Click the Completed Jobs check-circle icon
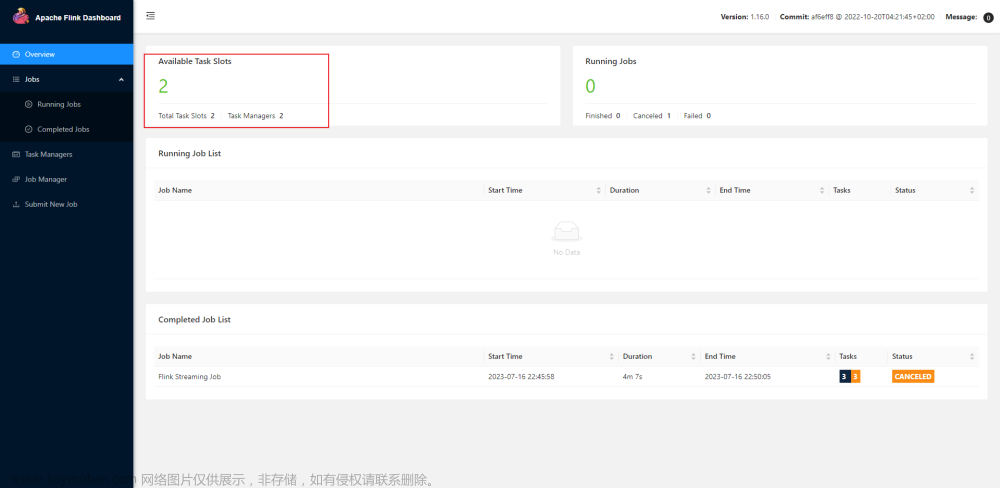1000x488 pixels. 29,129
